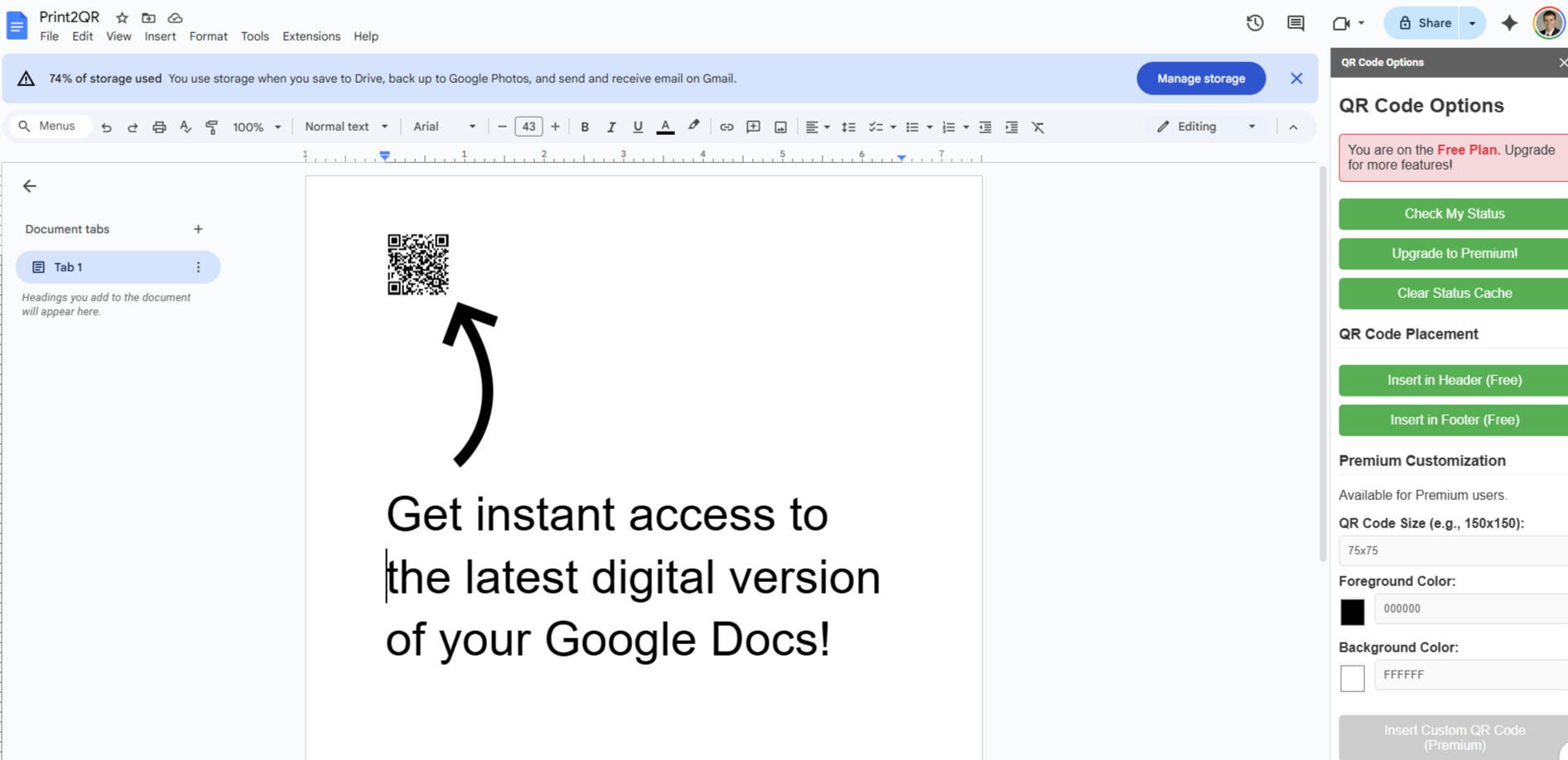
Task: Open version history clock icon
Action: click(x=1255, y=23)
